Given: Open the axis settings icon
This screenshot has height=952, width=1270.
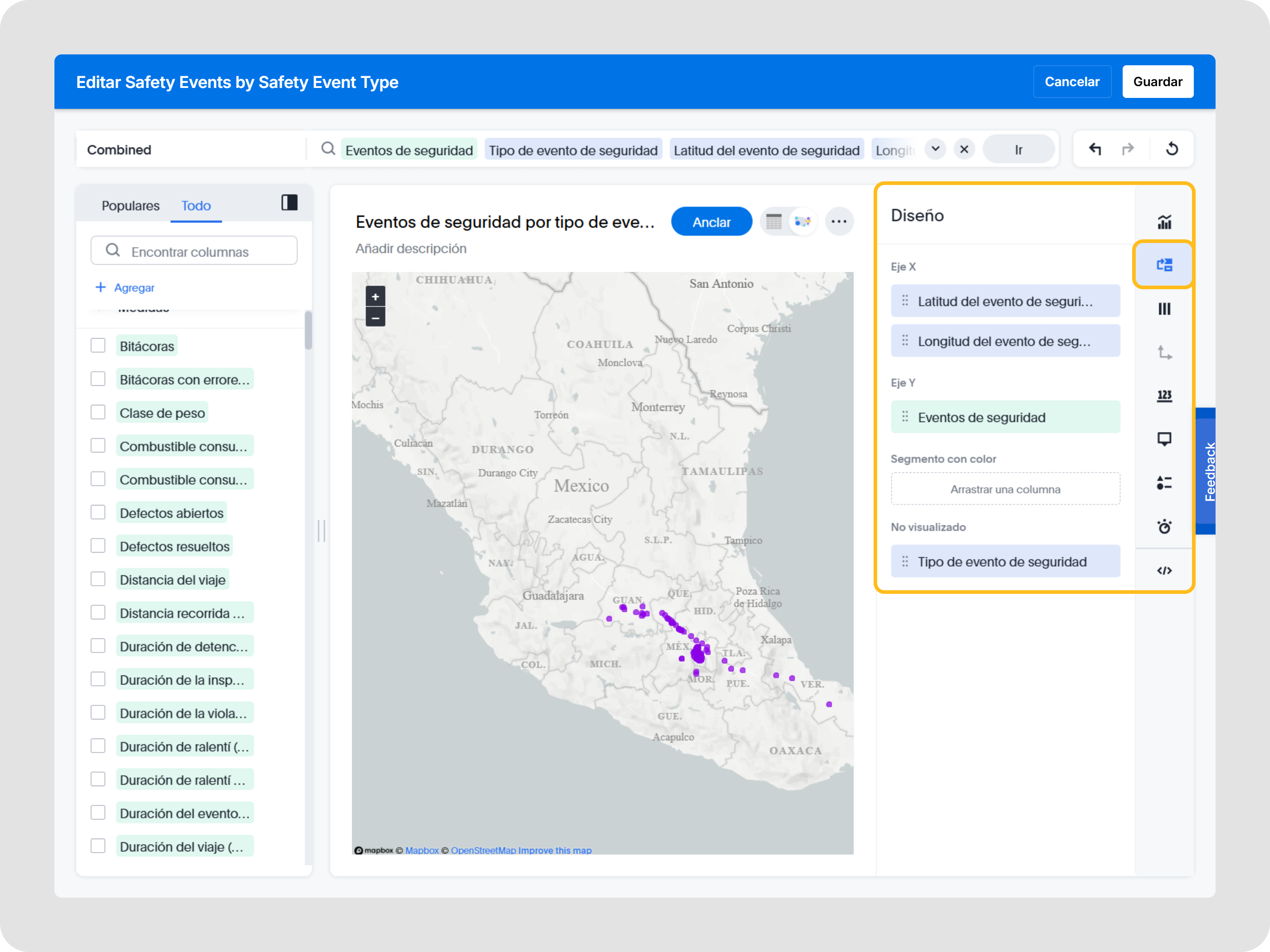Looking at the screenshot, I should (x=1164, y=352).
